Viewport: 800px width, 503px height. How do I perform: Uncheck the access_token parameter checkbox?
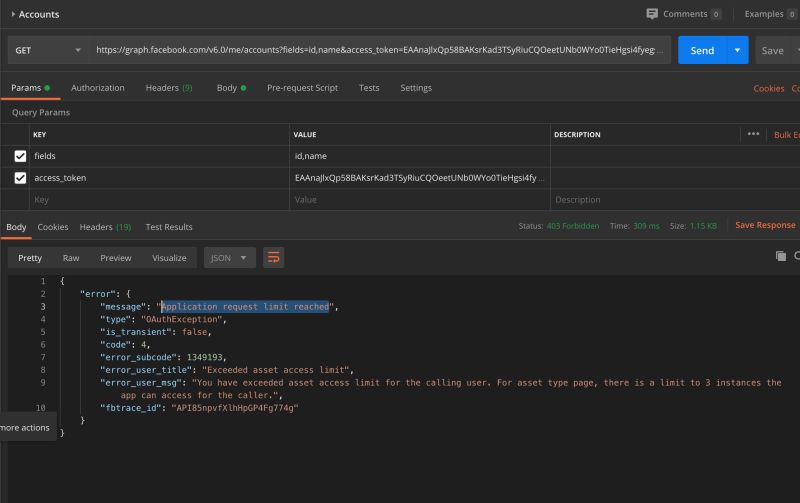[20, 178]
